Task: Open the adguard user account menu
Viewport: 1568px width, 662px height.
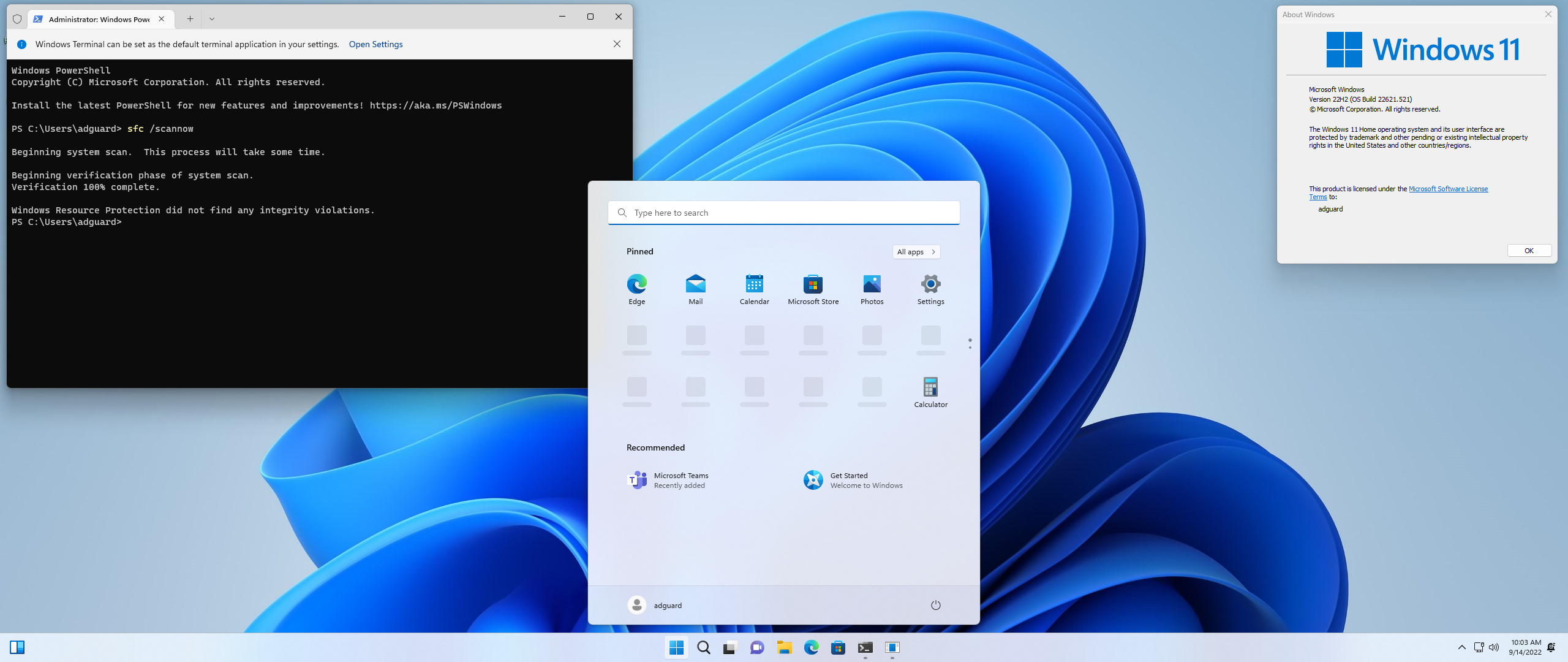Action: pyautogui.click(x=655, y=605)
